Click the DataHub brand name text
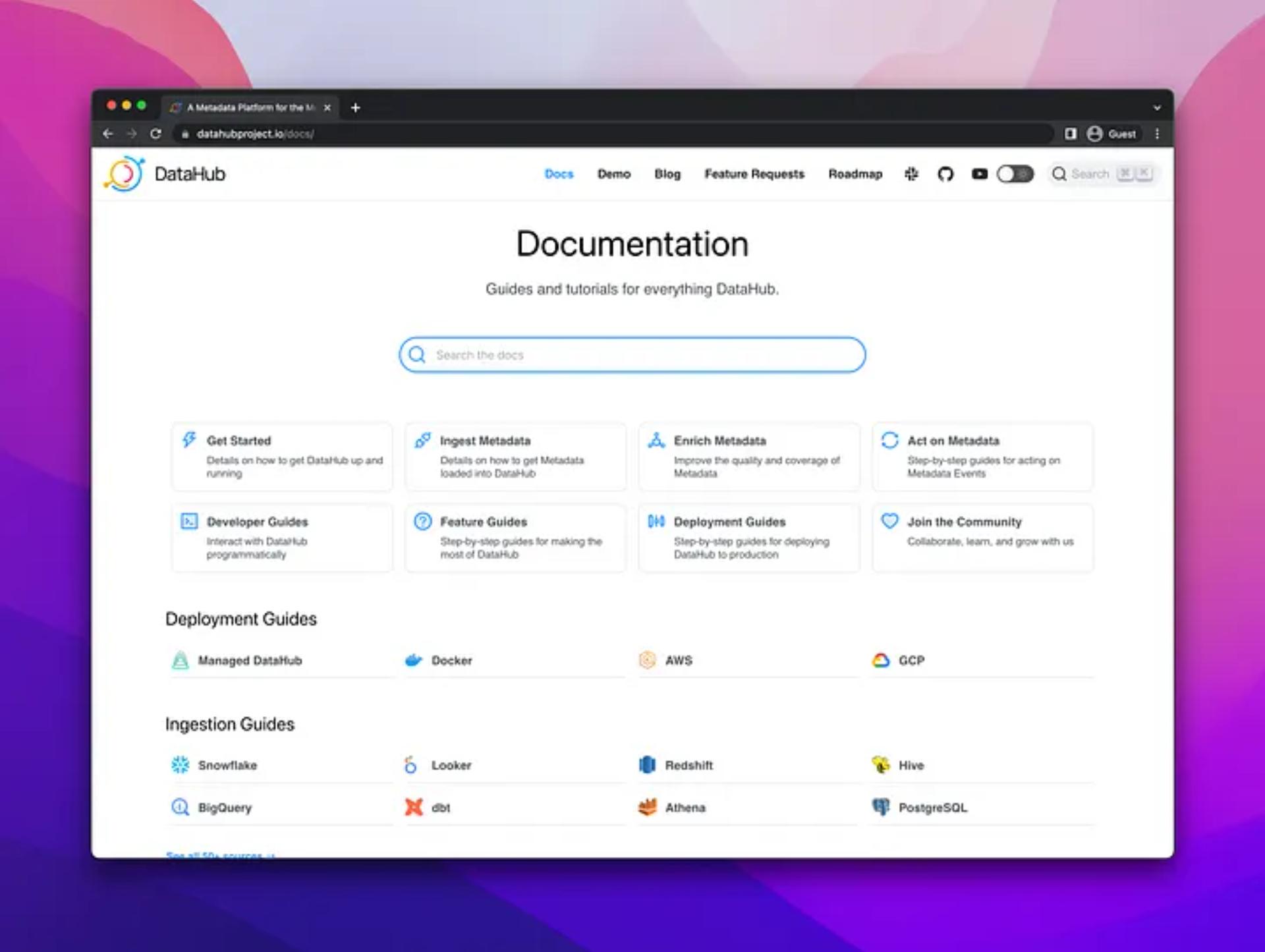This screenshot has height=952, width=1265. pos(190,174)
